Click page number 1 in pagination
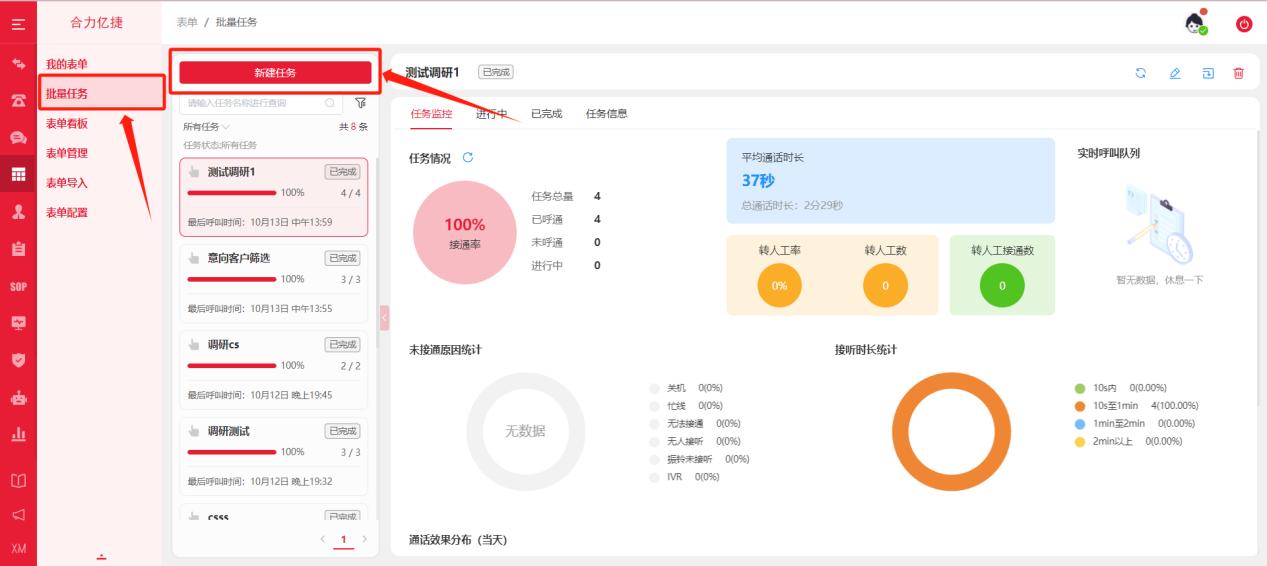The image size is (1267, 566). tap(343, 540)
